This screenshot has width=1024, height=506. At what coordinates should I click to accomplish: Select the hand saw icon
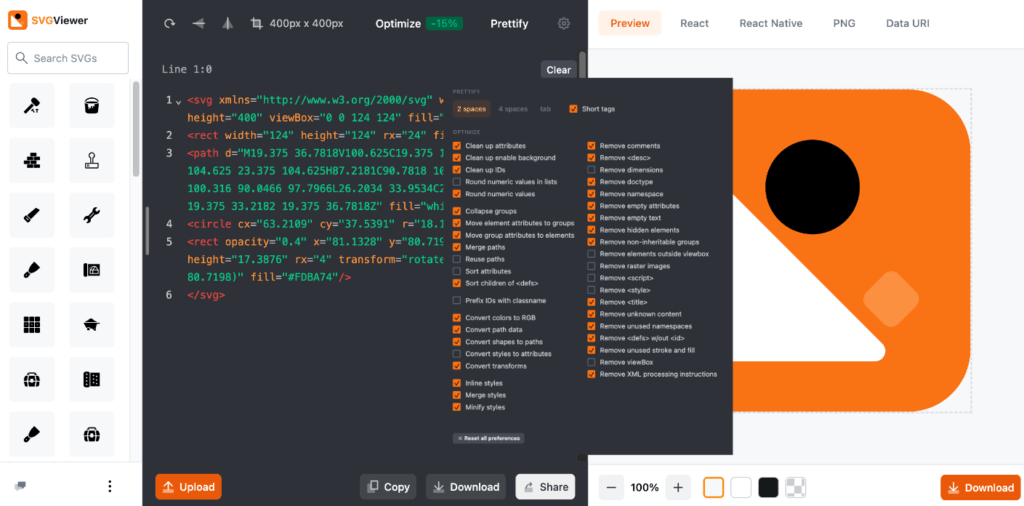(x=32, y=215)
